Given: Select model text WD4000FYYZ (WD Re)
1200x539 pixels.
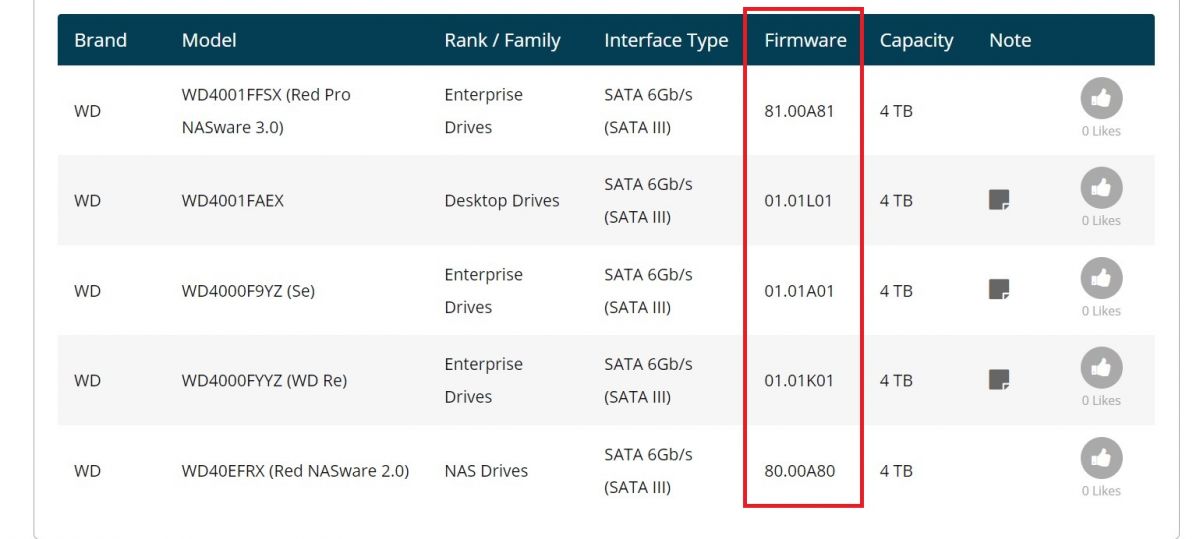Looking at the screenshot, I should tap(264, 381).
